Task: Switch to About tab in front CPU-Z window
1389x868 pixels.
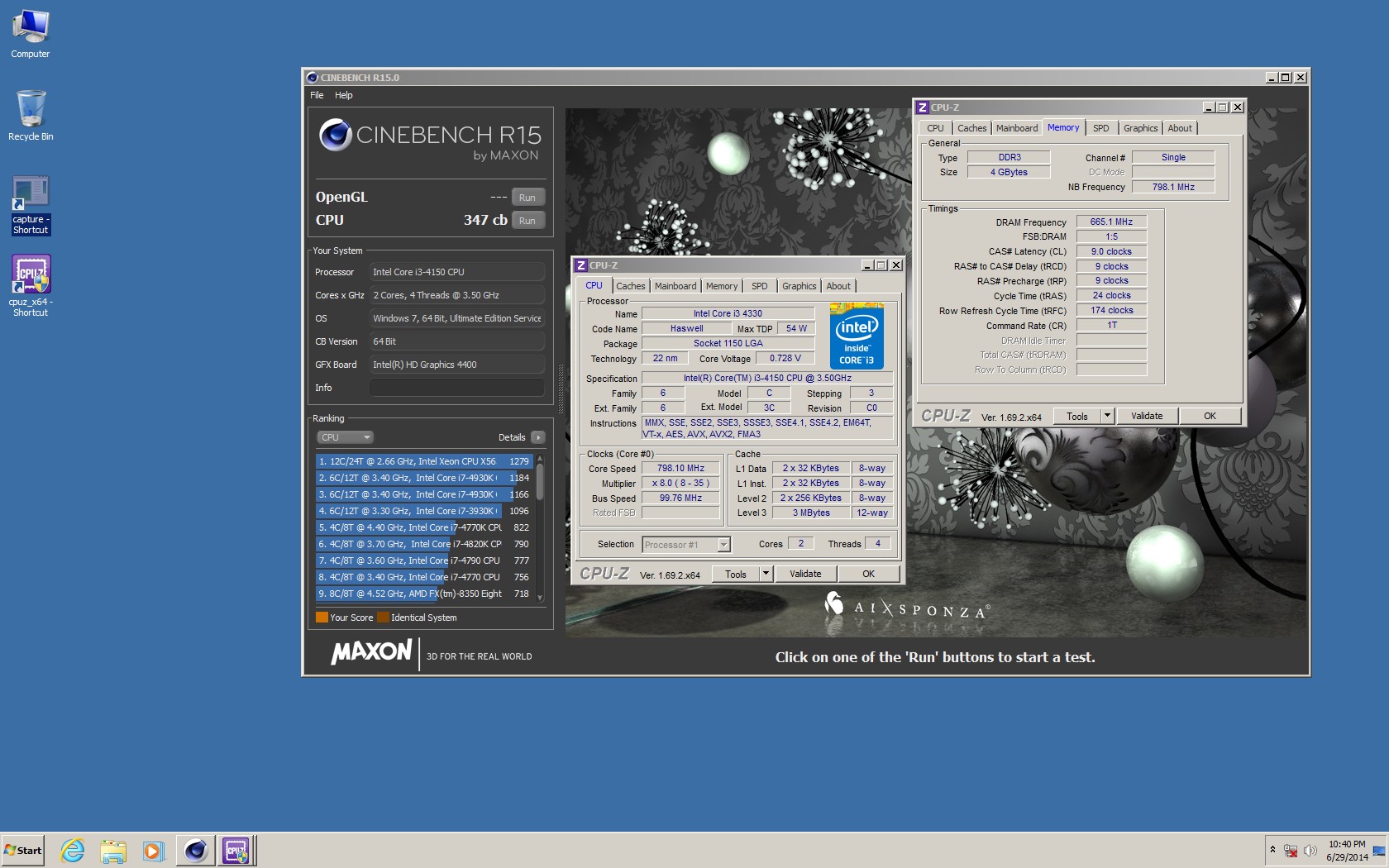Action: click(x=838, y=286)
